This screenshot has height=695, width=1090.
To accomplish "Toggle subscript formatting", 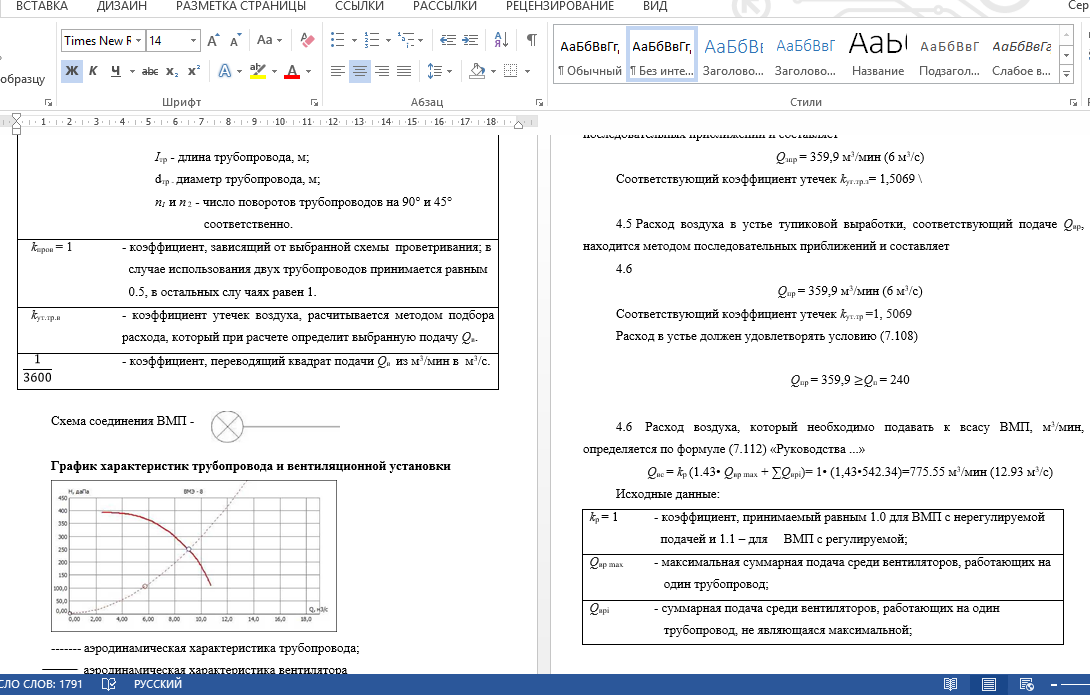I will [x=172, y=71].
